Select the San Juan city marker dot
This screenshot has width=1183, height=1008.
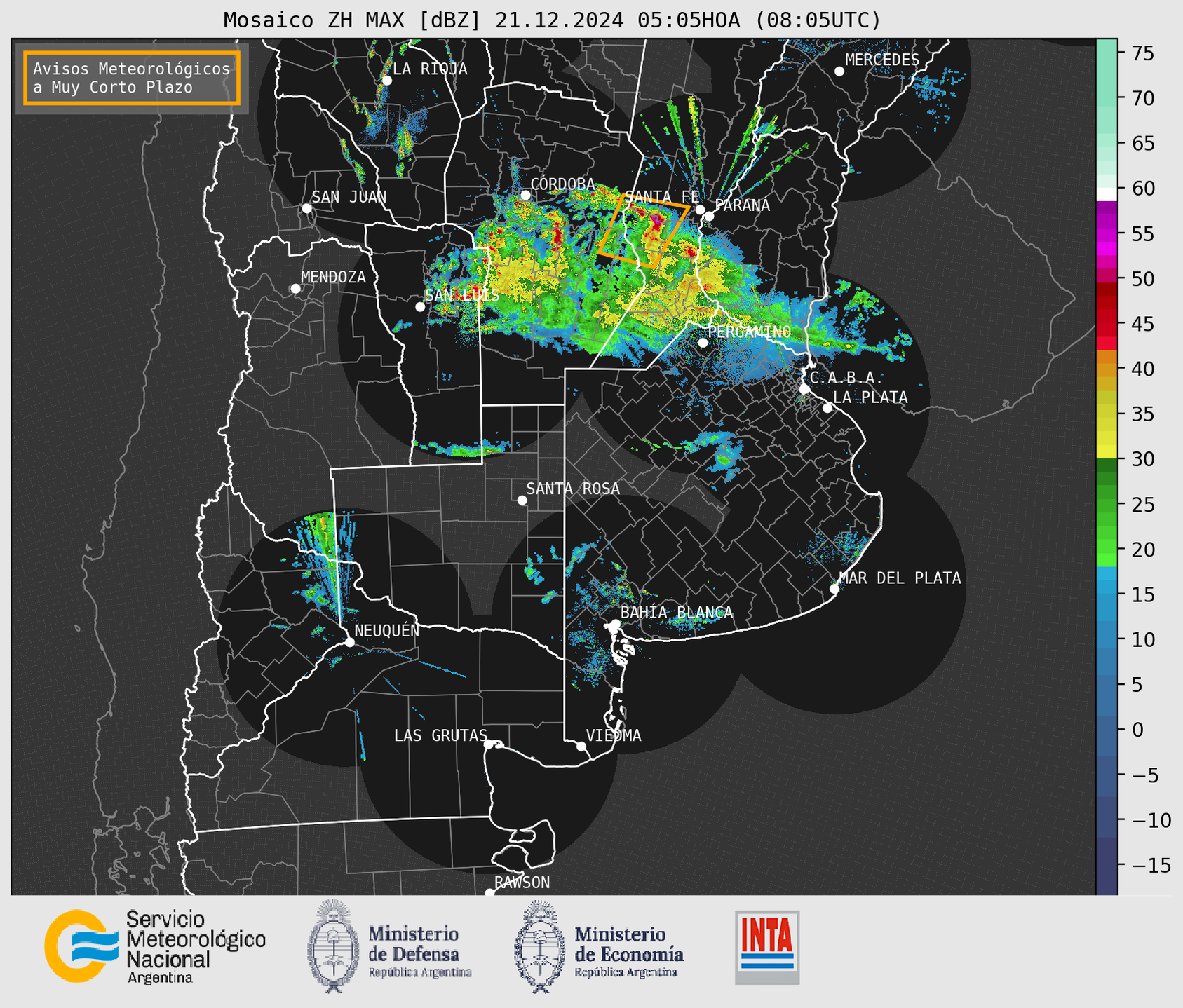click(x=306, y=208)
